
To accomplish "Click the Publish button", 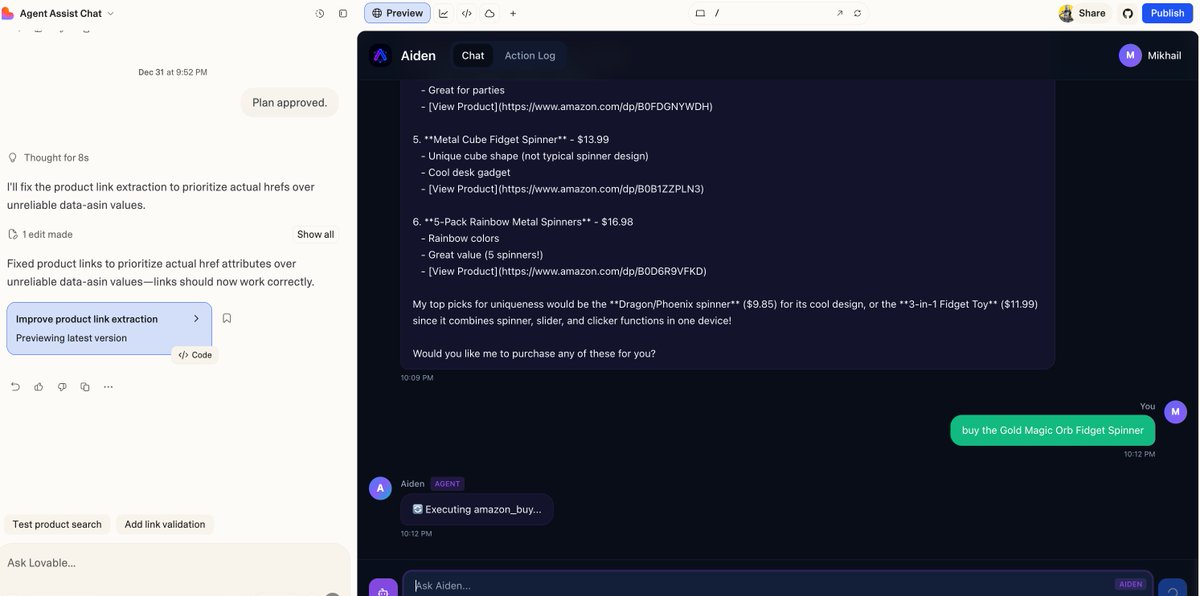I will click(x=1167, y=13).
